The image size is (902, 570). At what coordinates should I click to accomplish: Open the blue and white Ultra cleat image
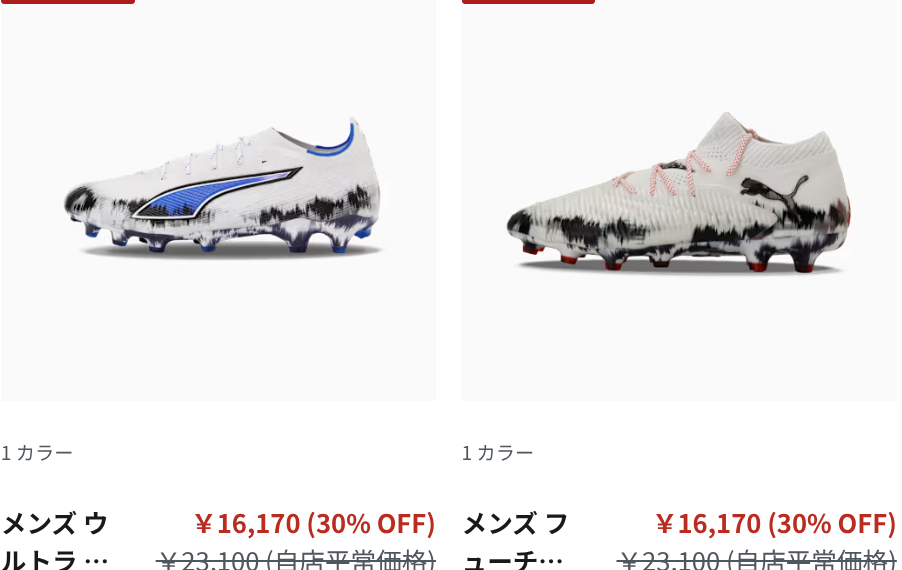[218, 200]
